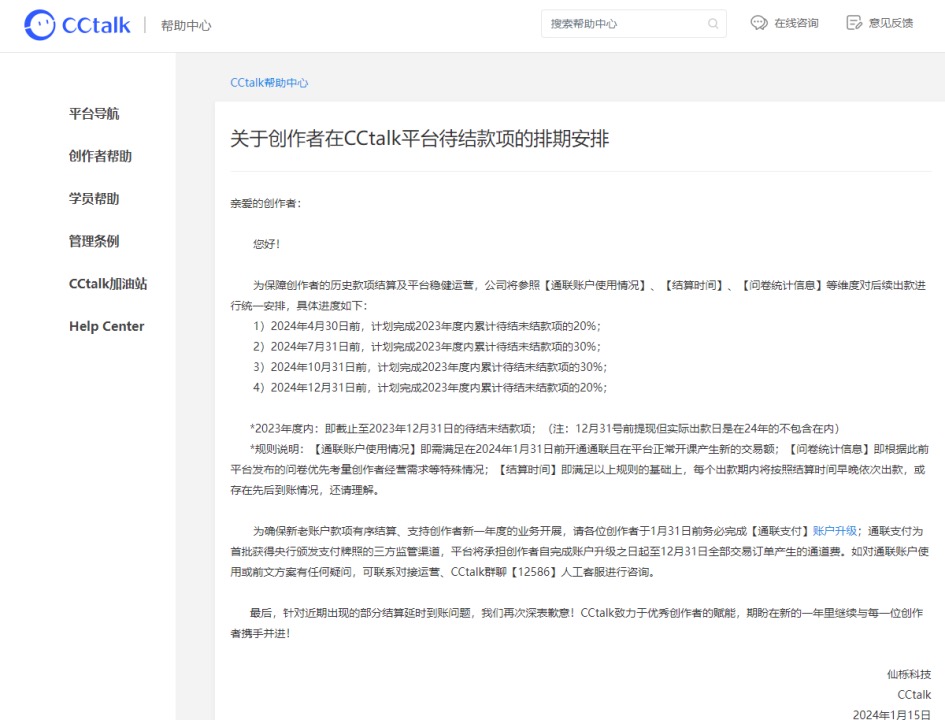Open 管理条例 in the sidebar

[x=94, y=241]
